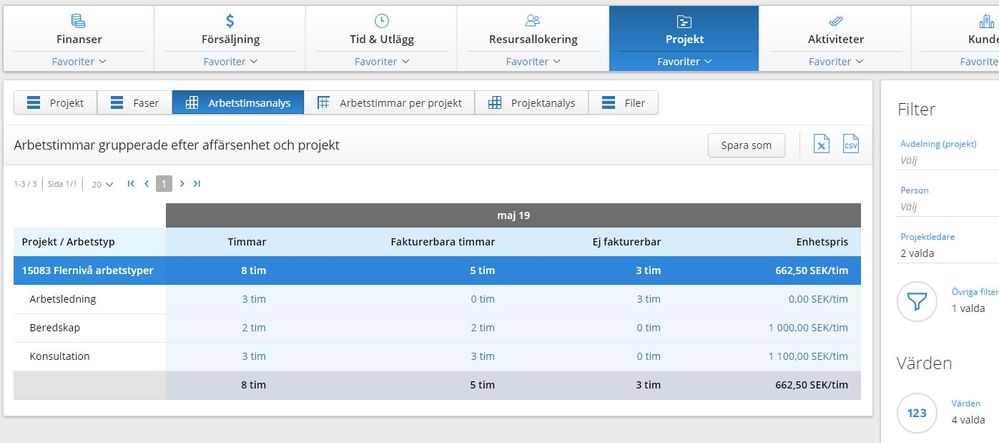
Task: Open rows-per-page dropdown showing 20
Action: pyautogui.click(x=102, y=184)
